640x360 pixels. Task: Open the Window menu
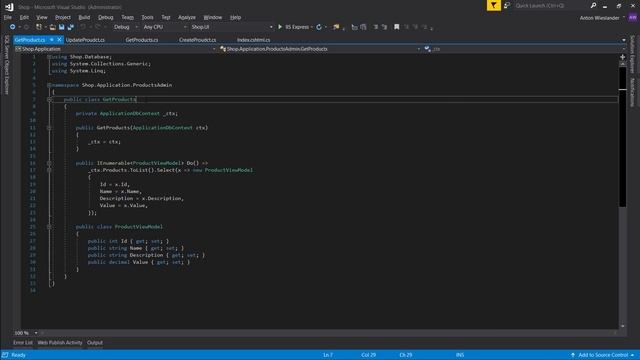click(213, 18)
